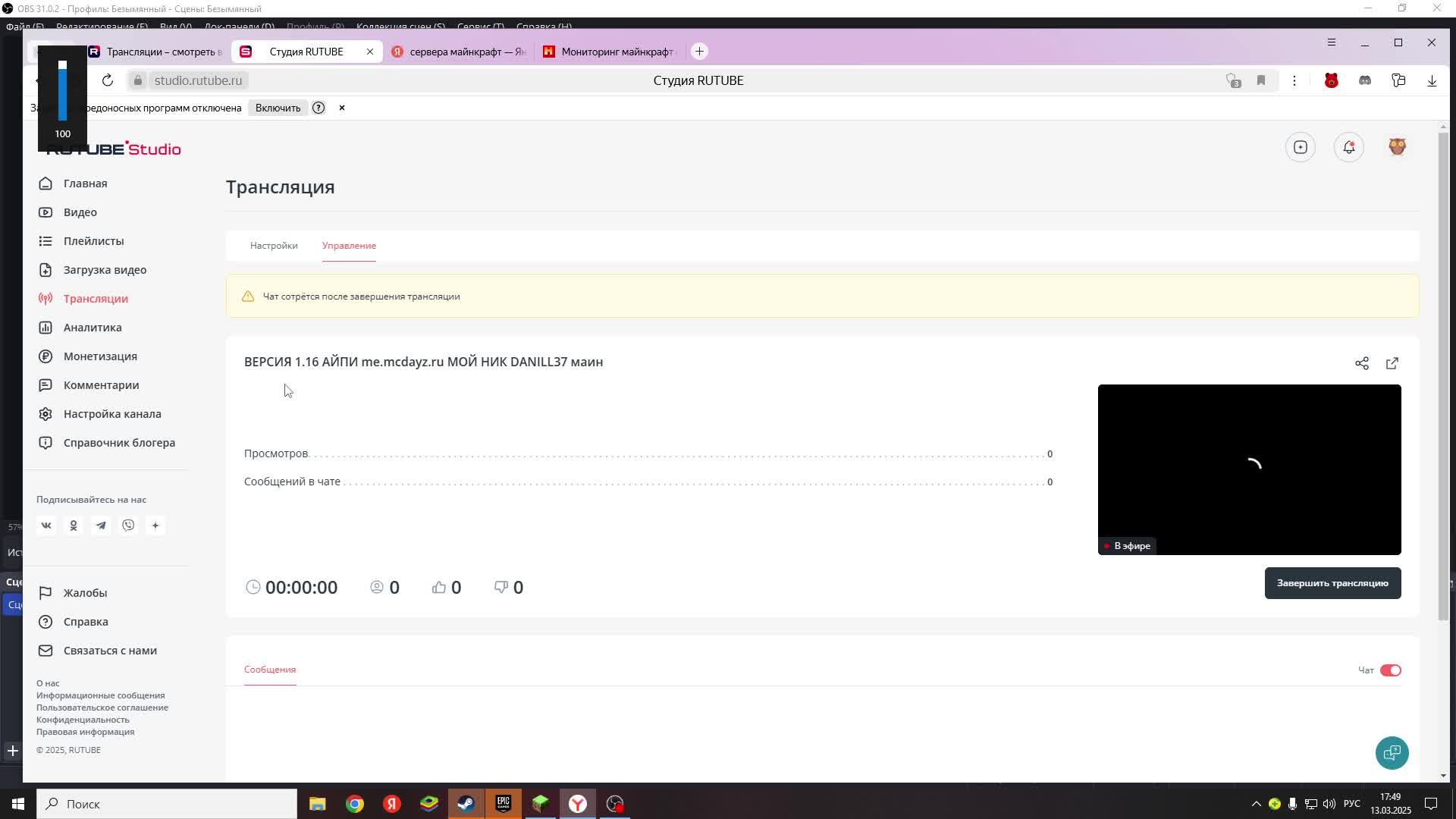
Task: Open the browser hamburger tabs menu
Action: pos(1331,42)
